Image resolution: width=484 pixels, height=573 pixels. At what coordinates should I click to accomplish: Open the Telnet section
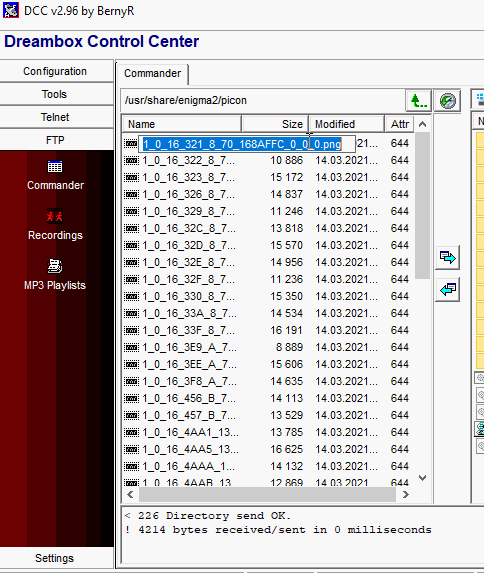click(x=55, y=117)
